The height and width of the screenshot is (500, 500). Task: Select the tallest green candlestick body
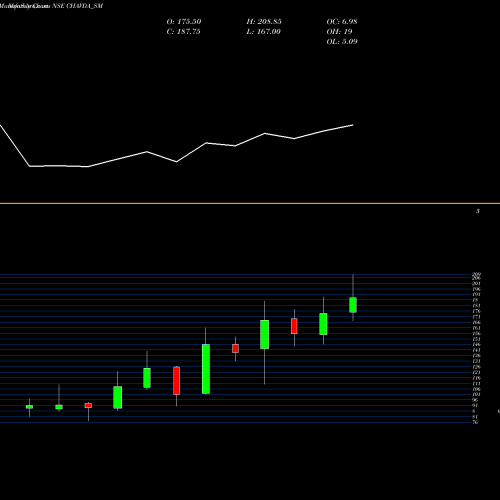coord(206,369)
